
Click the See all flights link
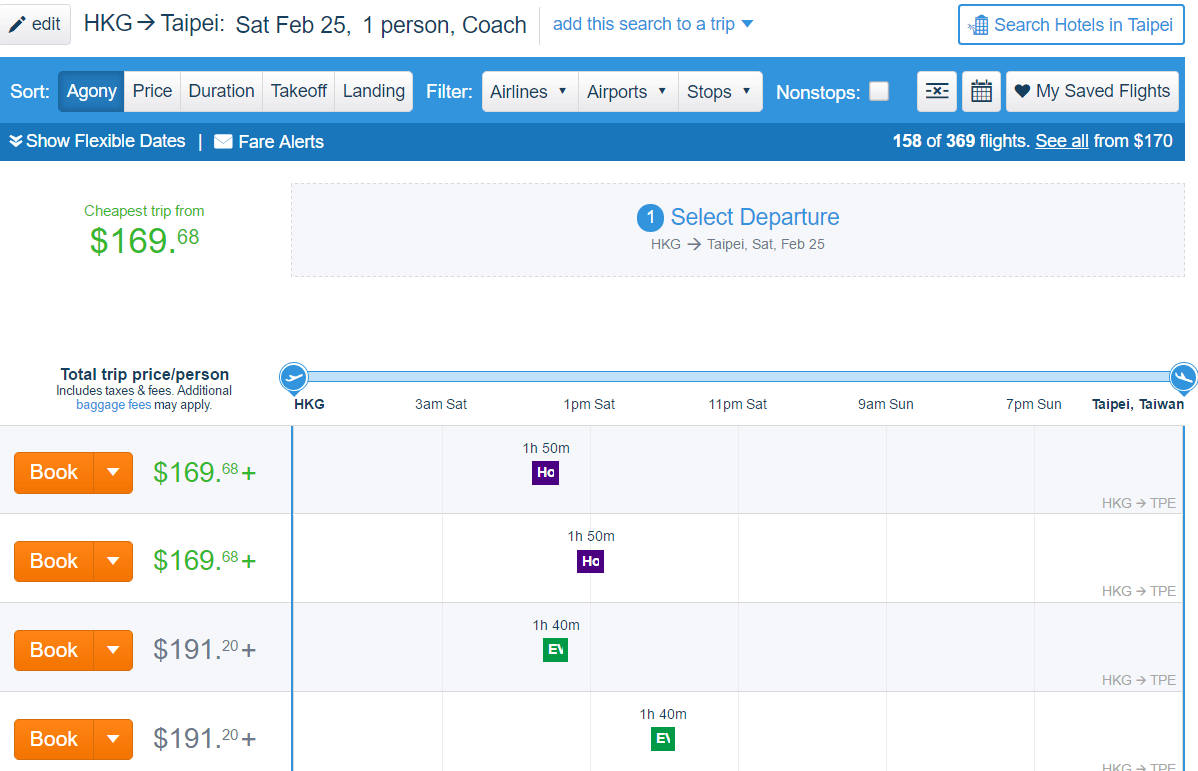point(1061,141)
